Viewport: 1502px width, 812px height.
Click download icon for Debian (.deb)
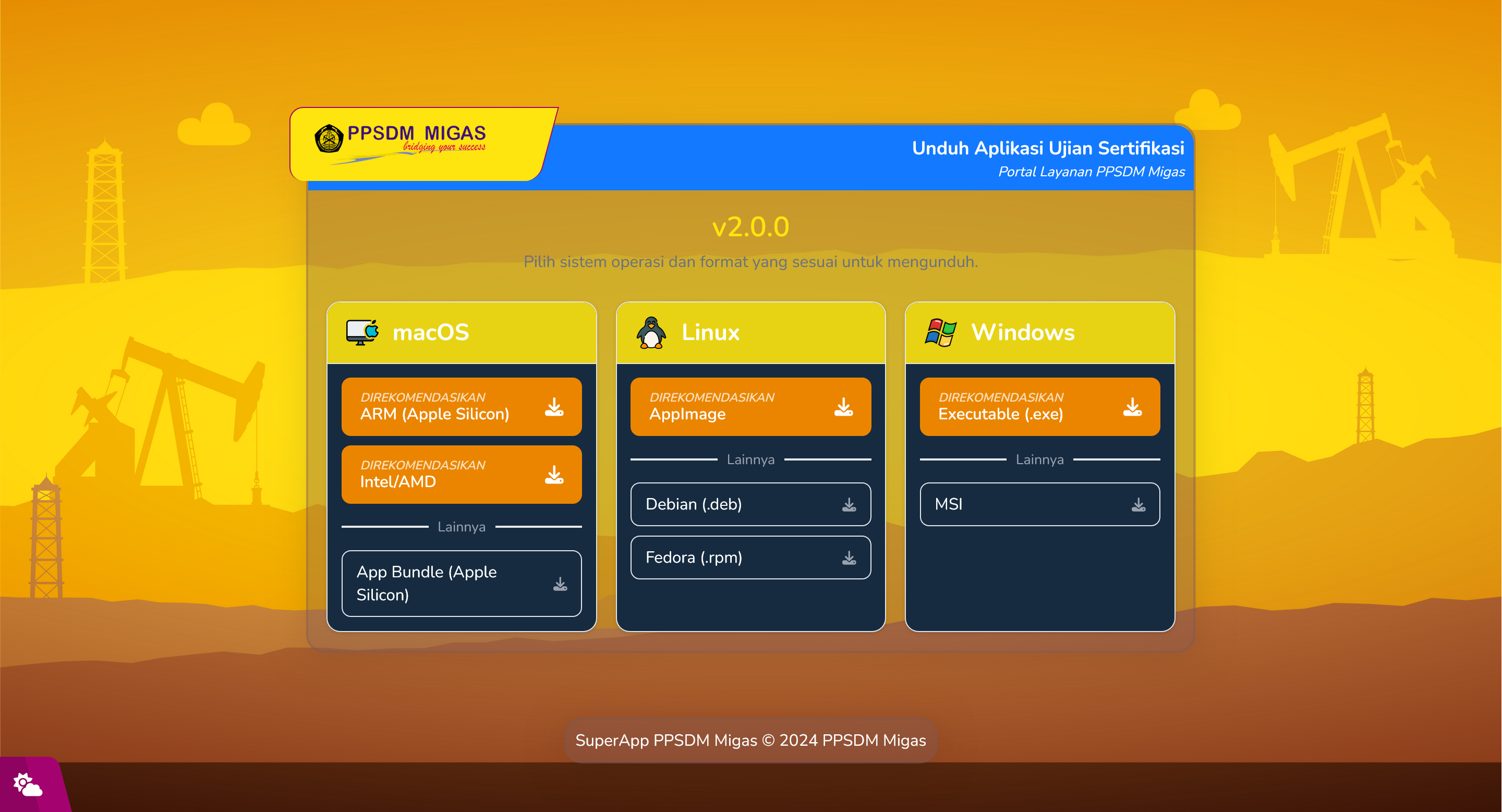click(x=849, y=504)
